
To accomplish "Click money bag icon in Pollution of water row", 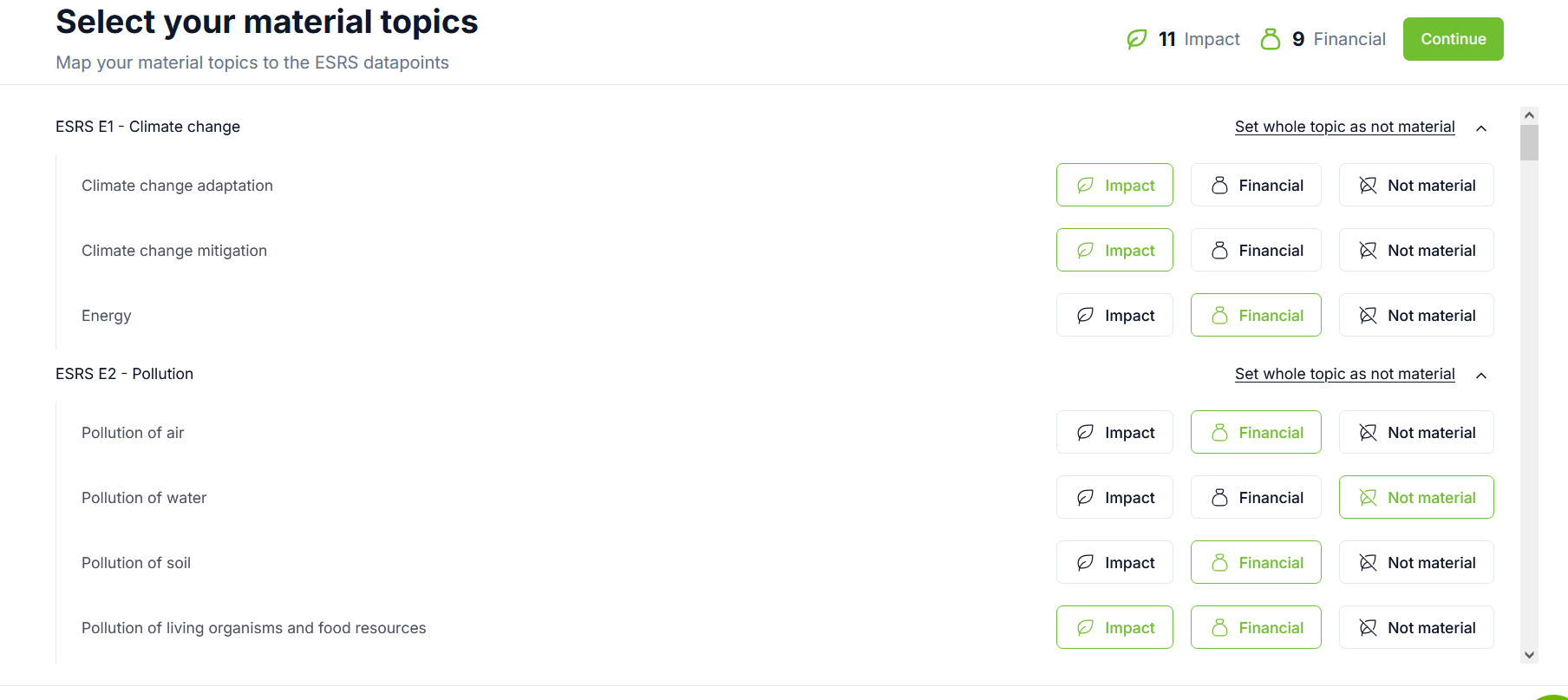I will click(x=1219, y=498).
